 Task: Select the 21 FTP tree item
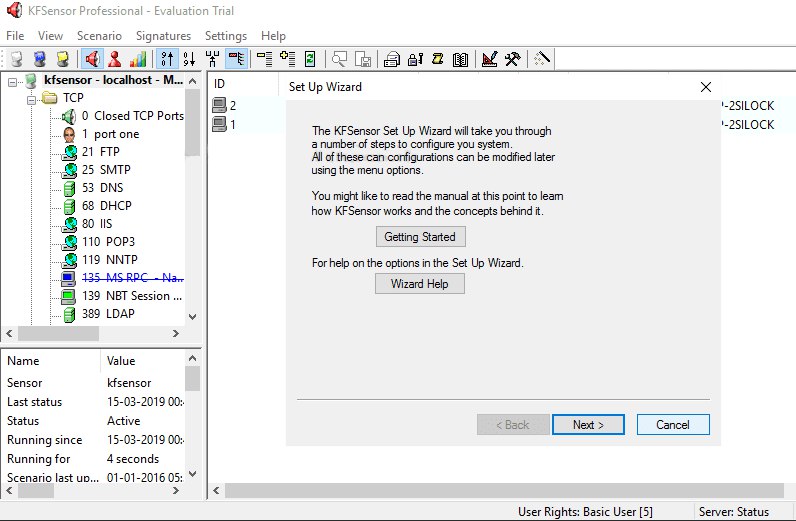(101, 152)
